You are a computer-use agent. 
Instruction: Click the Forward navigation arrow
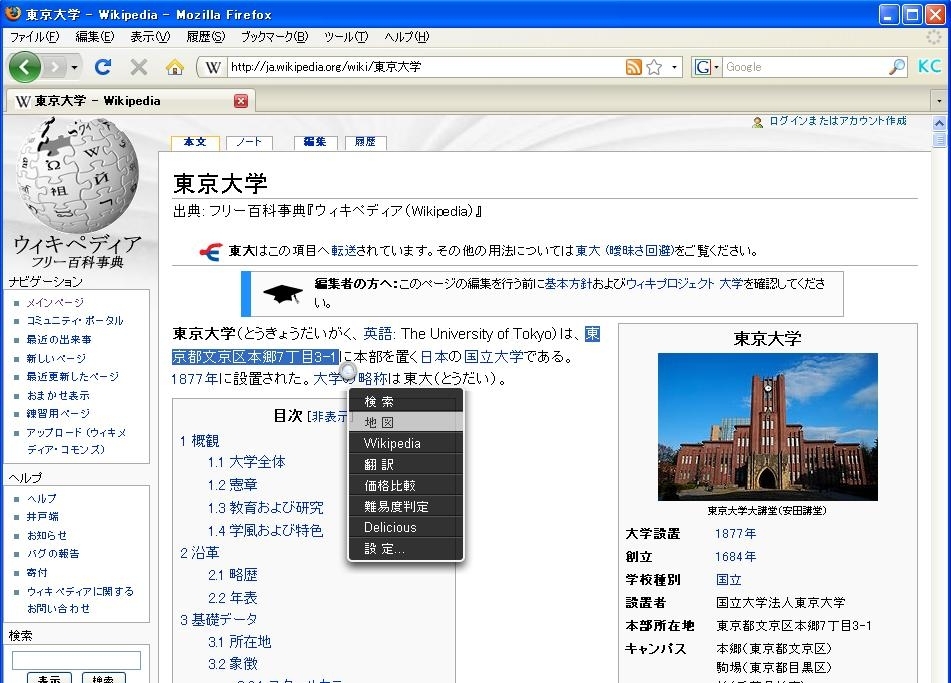click(x=55, y=67)
